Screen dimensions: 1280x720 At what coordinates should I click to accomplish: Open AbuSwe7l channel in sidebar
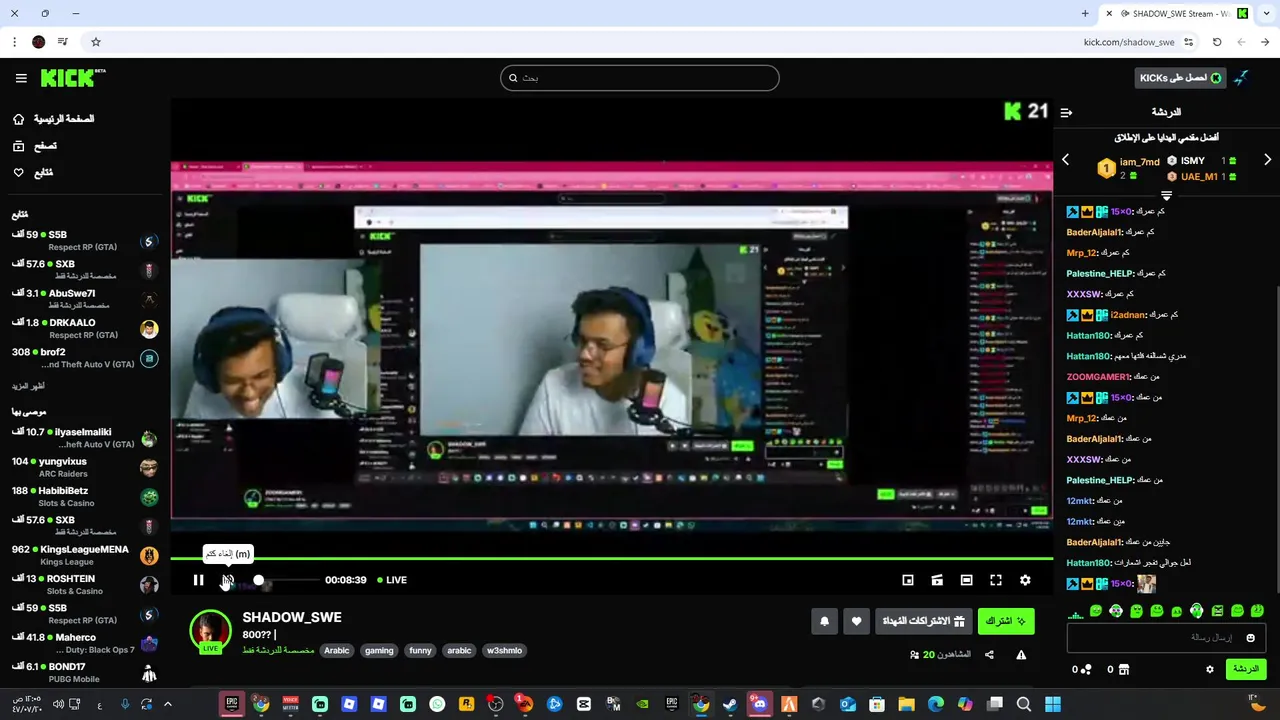[85, 299]
